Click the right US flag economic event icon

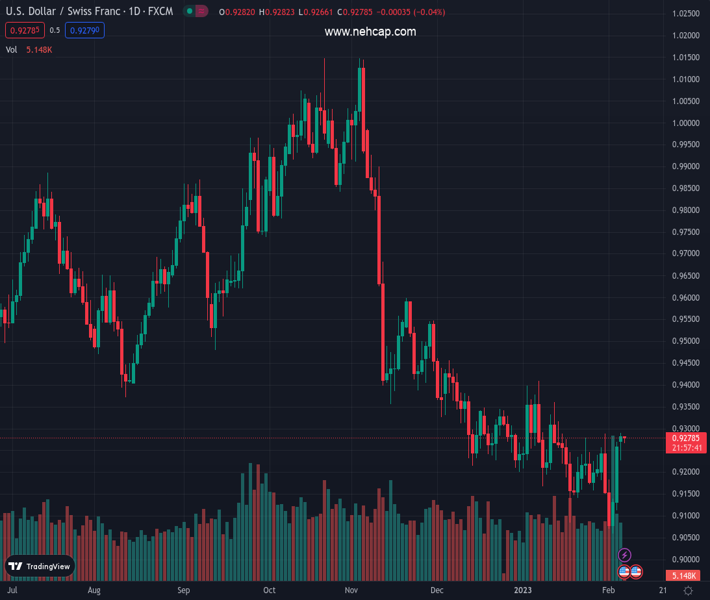(636, 572)
